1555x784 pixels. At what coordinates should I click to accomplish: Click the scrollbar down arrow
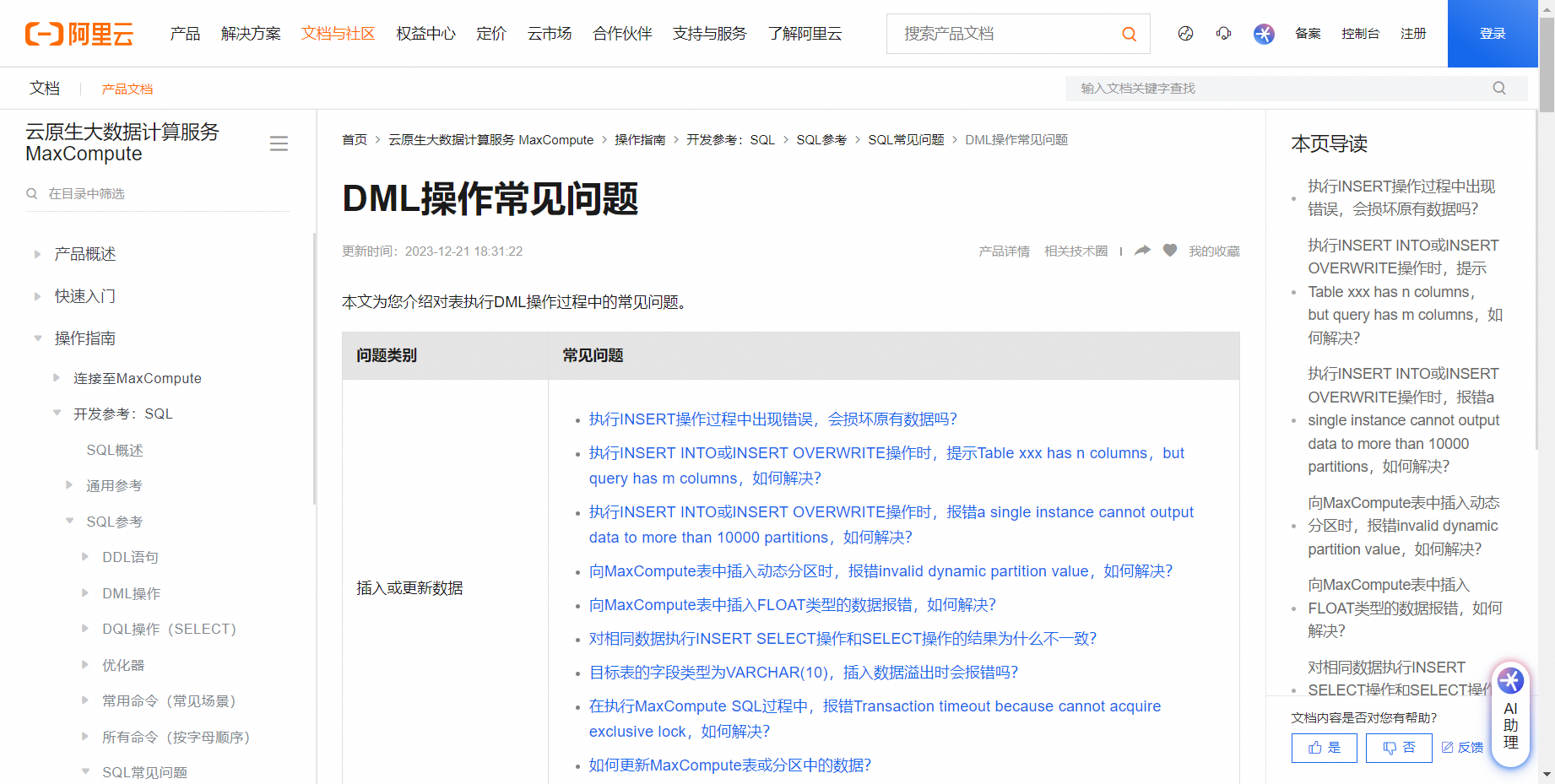click(1547, 774)
